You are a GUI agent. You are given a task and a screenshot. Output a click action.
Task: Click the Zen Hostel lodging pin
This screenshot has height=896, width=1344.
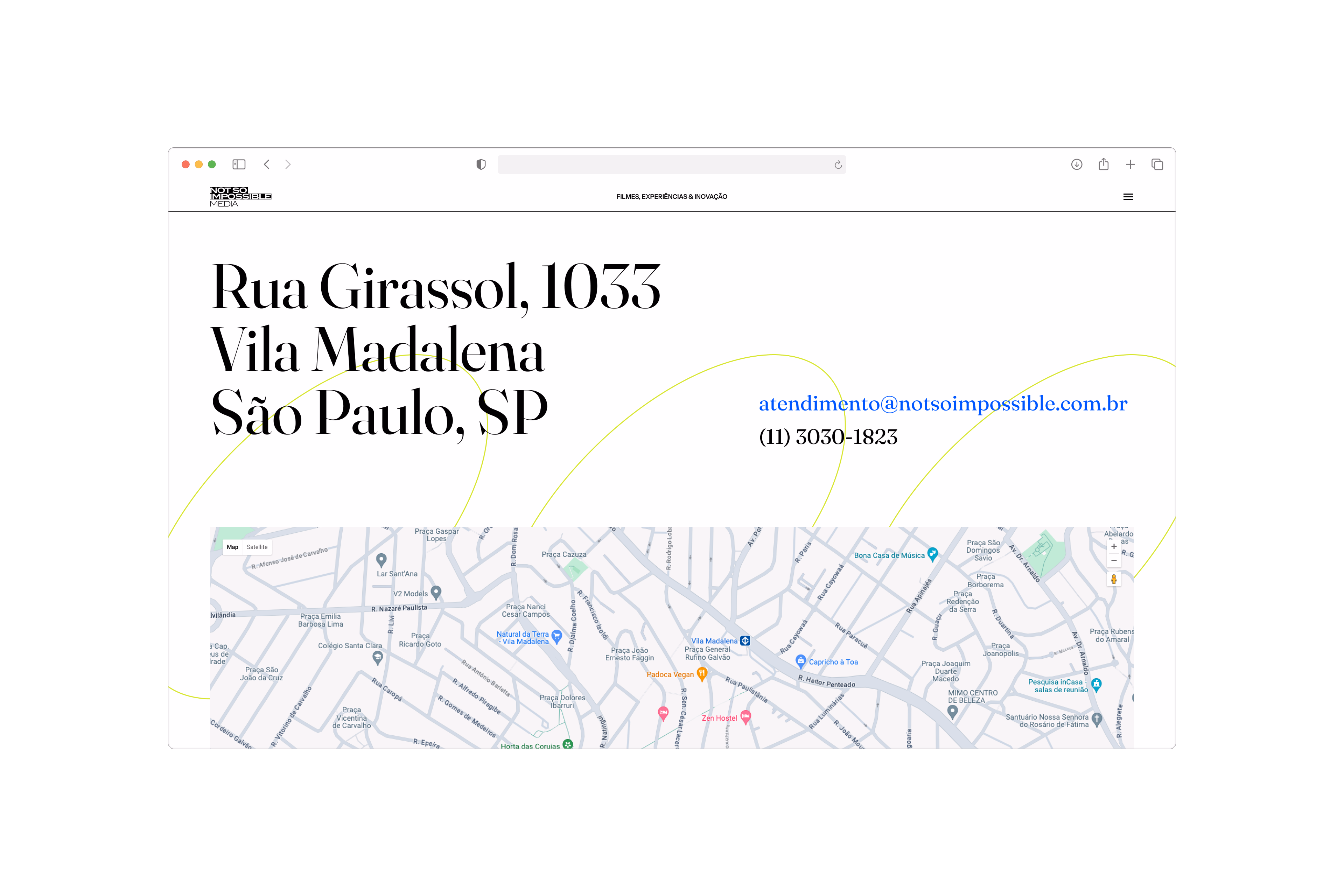point(746,716)
